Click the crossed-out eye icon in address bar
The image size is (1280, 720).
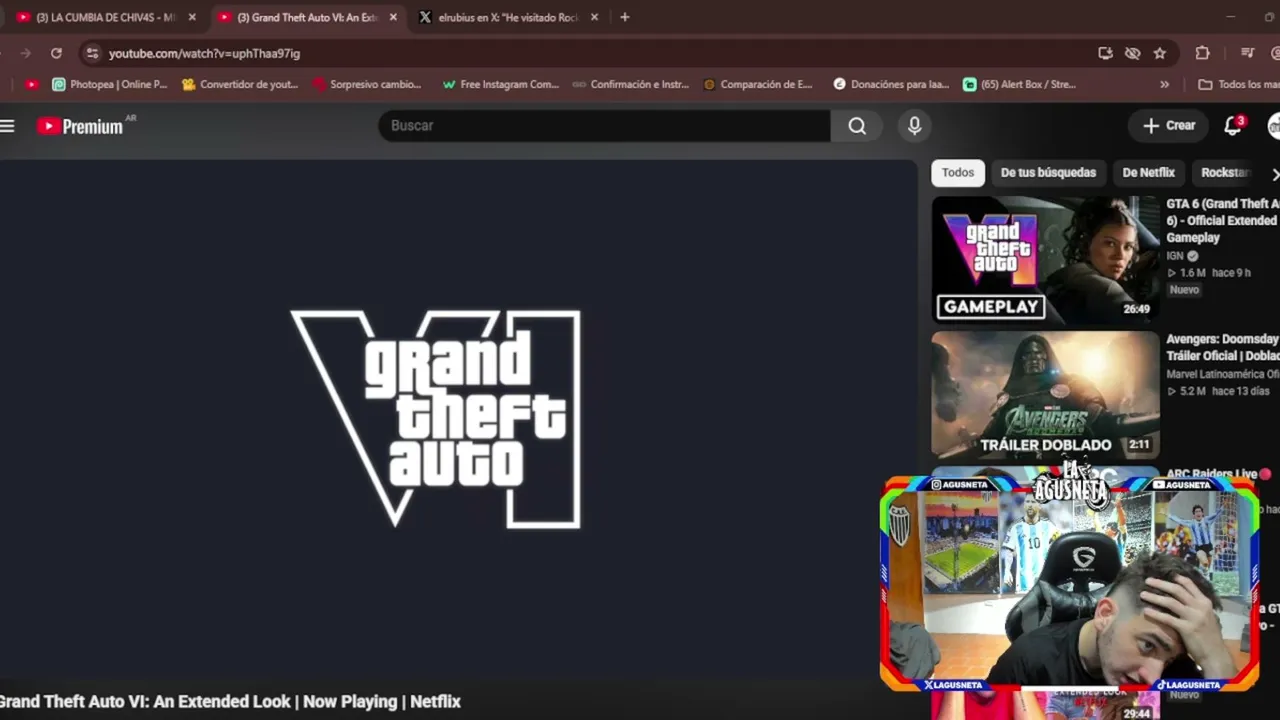click(x=1132, y=53)
